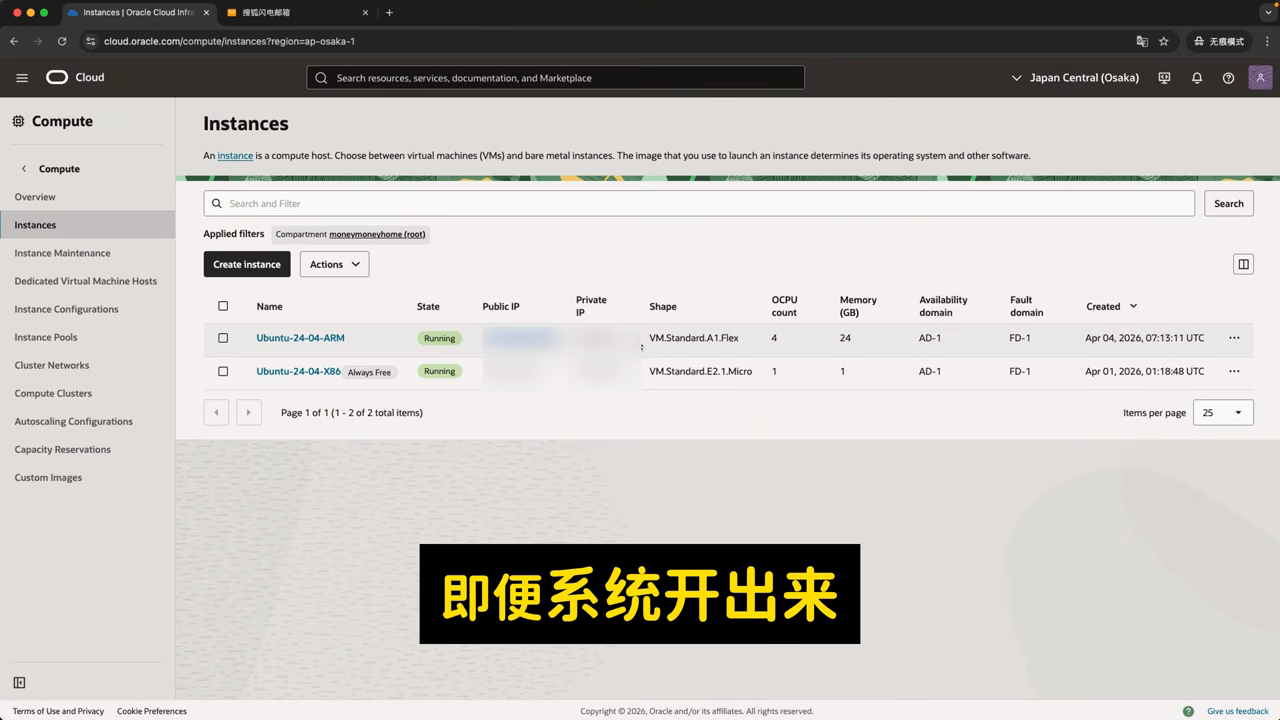Go to next page of instances
1280x720 pixels.
pos(249,412)
